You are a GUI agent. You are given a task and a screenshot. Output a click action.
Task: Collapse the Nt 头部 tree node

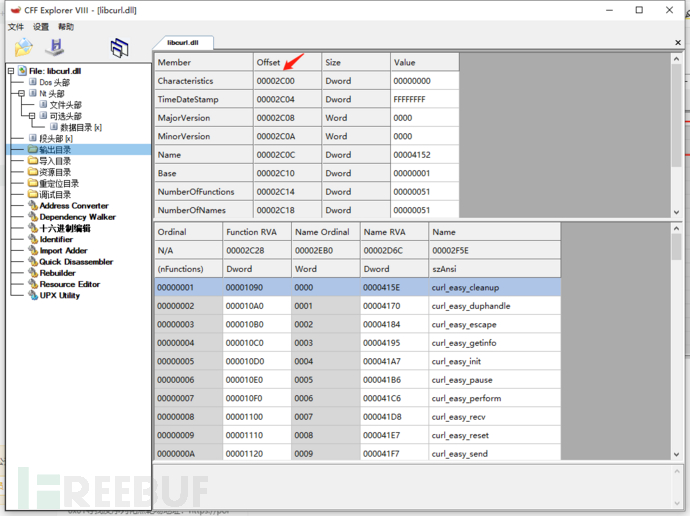21,93
